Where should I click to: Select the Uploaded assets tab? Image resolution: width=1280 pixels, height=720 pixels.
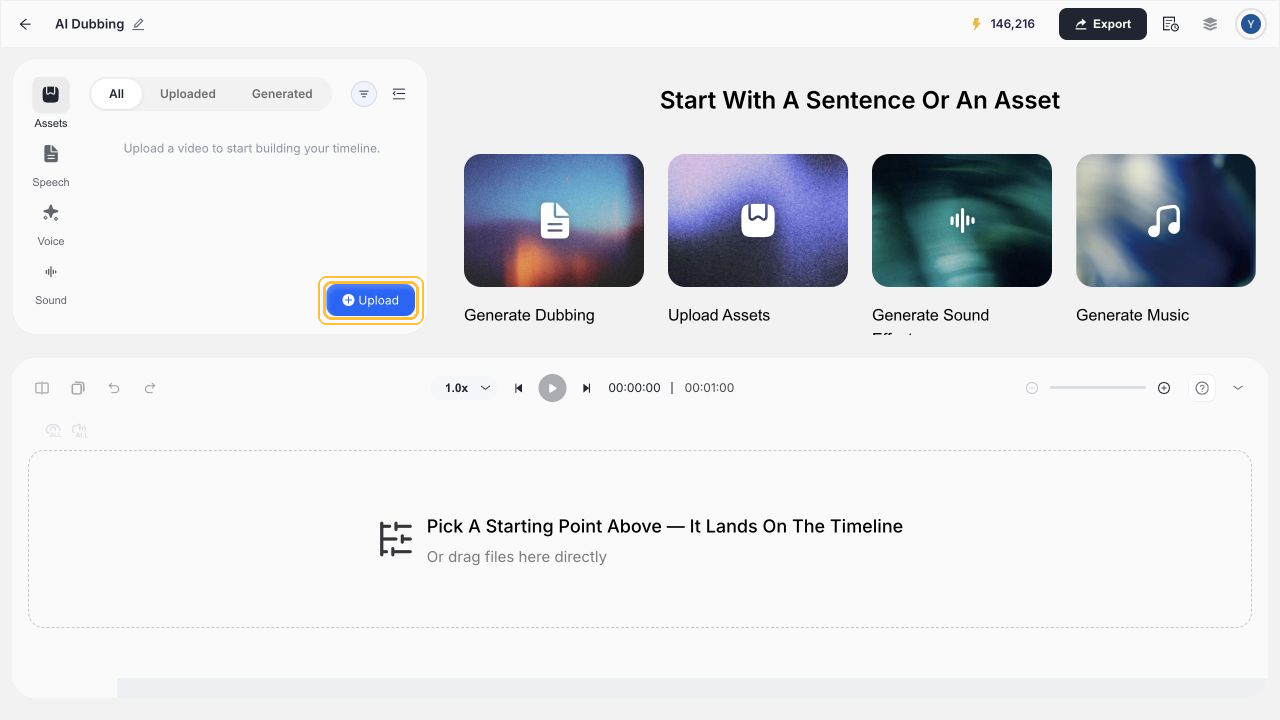(188, 94)
